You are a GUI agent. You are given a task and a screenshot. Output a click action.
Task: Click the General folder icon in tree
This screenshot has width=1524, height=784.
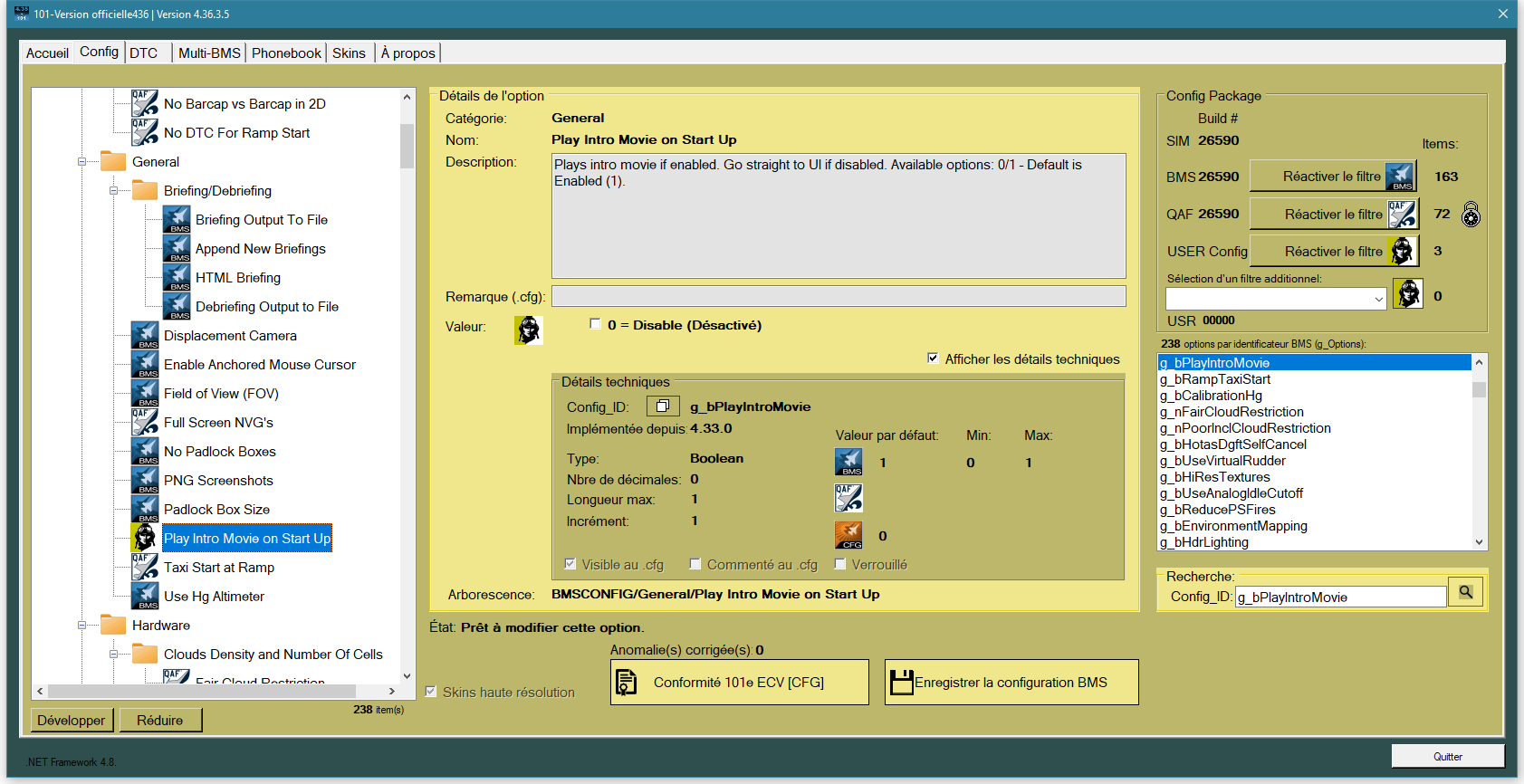coord(113,161)
